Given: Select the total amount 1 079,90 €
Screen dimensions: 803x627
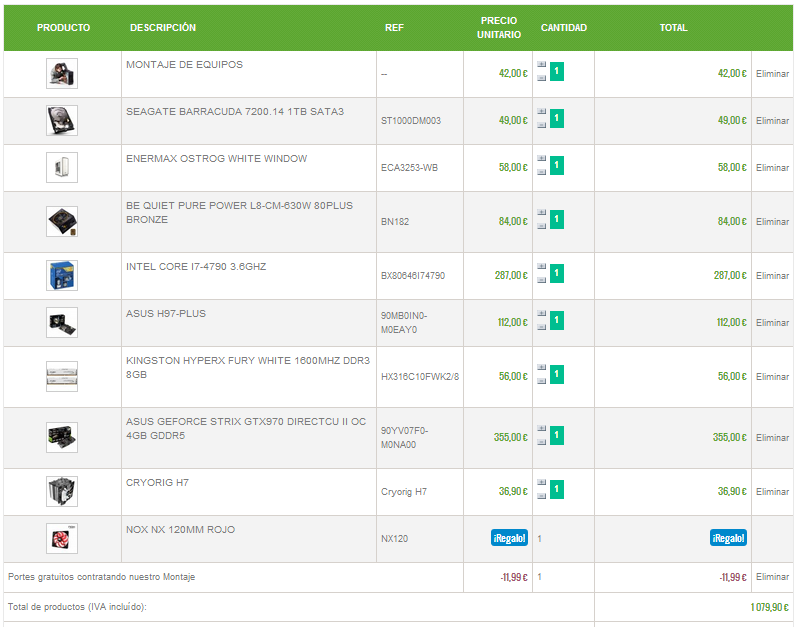Looking at the screenshot, I should (x=770, y=607).
